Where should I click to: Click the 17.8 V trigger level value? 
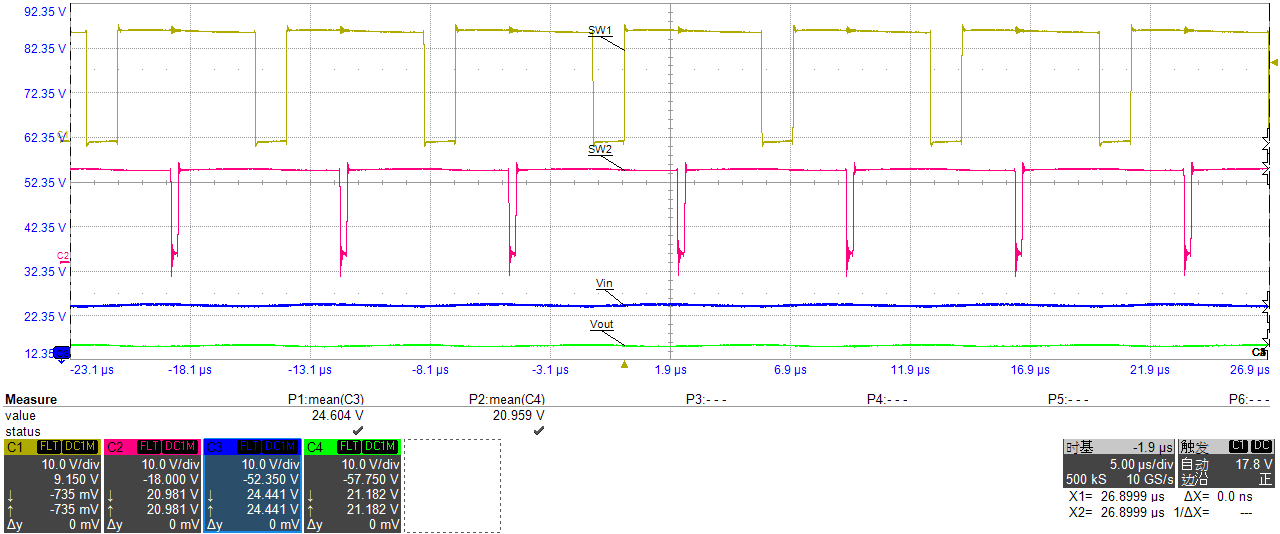[x=1256, y=464]
